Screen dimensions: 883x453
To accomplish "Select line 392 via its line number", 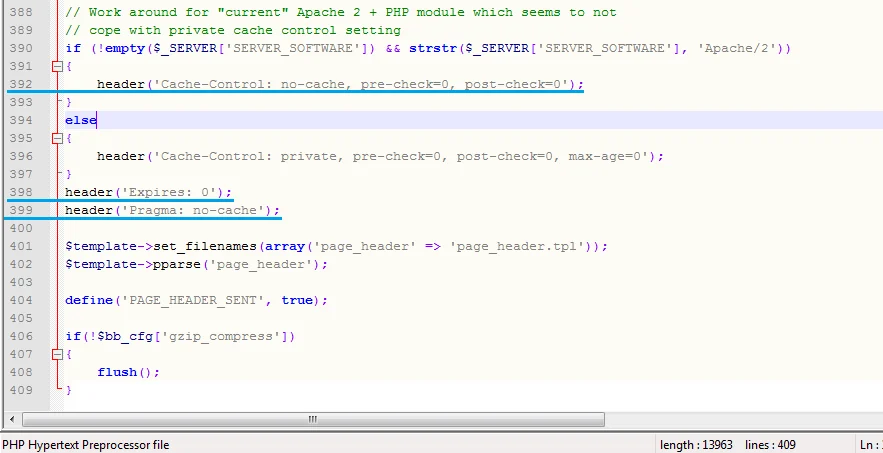I will point(21,84).
